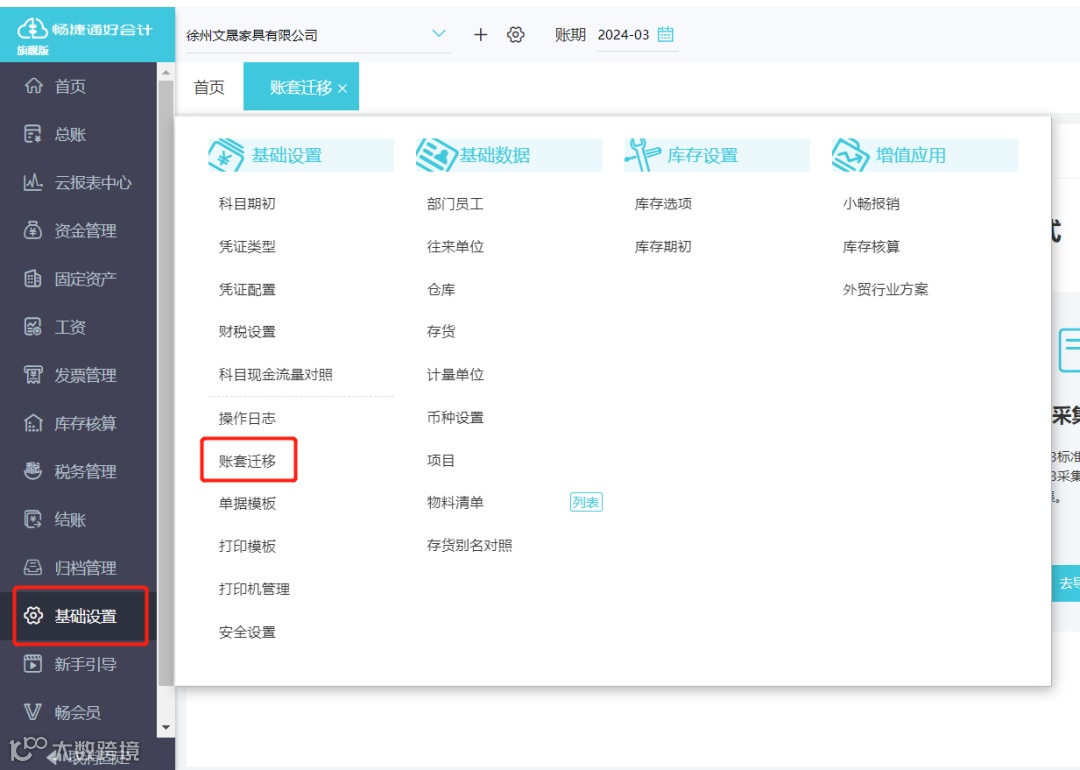Click the 增值应用 section header icon
The width and height of the screenshot is (1080, 770).
[x=850, y=154]
